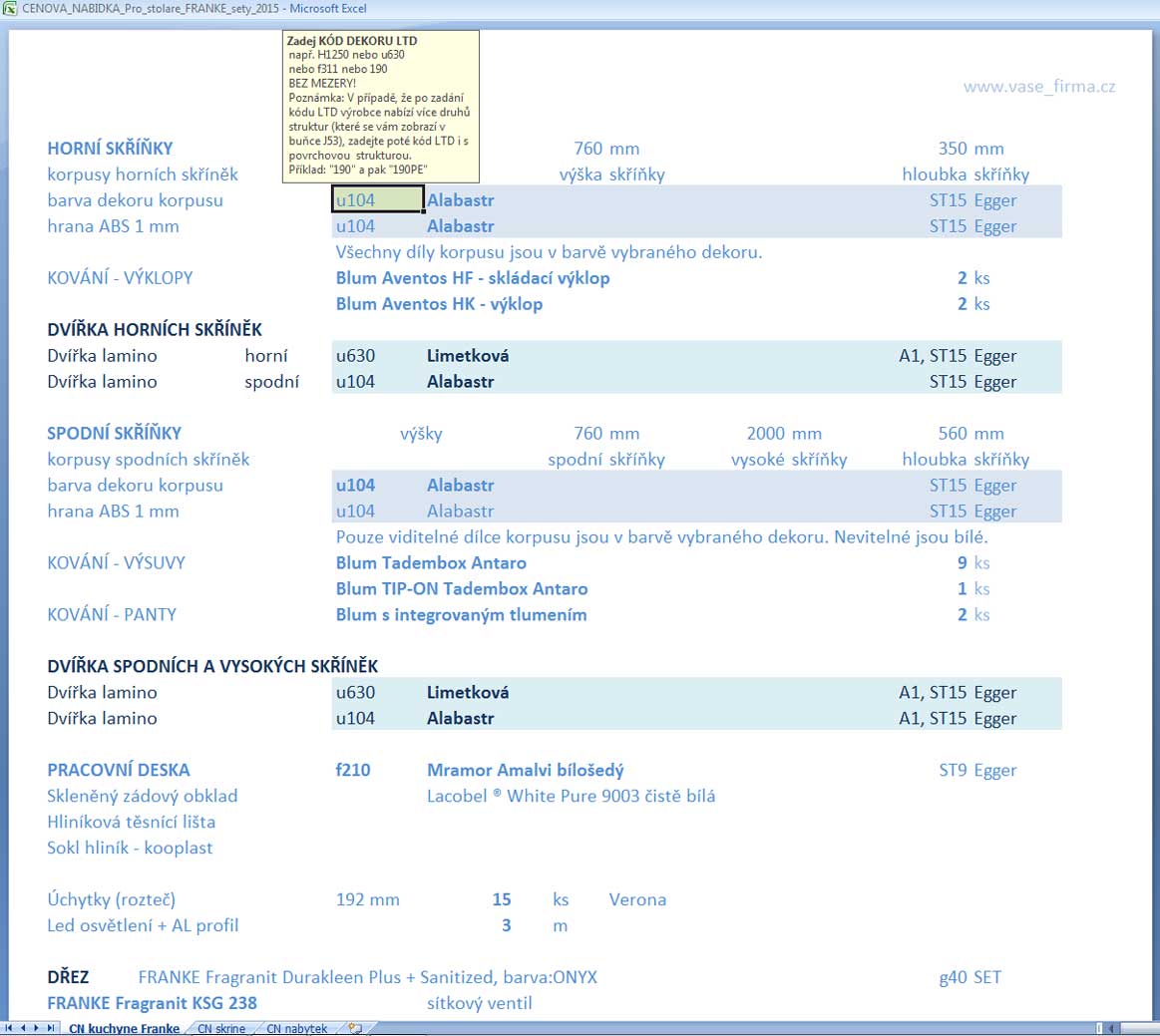
Task: Click DVÍŘKA HORNÍCH SKŘÍNĚK heading
Action: (155, 330)
